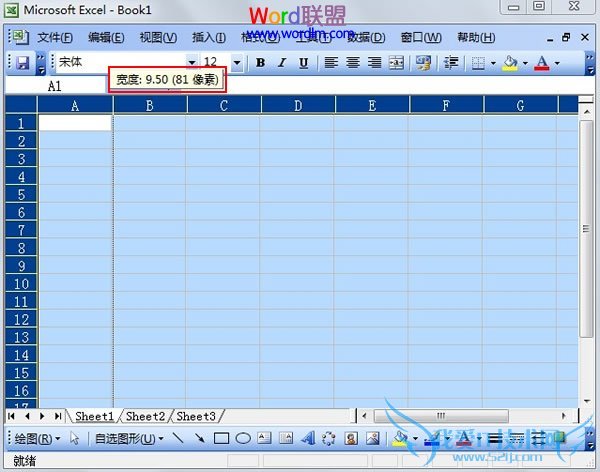The width and height of the screenshot is (600, 472).
Task: Switch to the Sheet2 tab
Action: (145, 416)
